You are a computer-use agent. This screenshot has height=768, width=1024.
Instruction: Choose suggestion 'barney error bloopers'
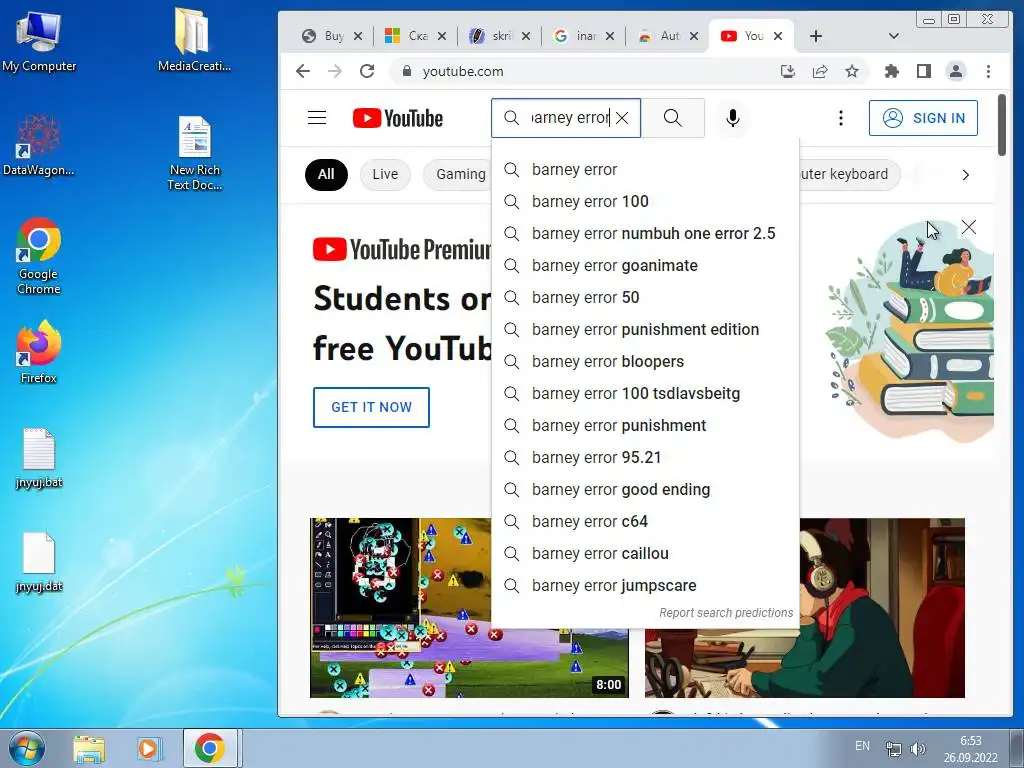tap(645, 362)
